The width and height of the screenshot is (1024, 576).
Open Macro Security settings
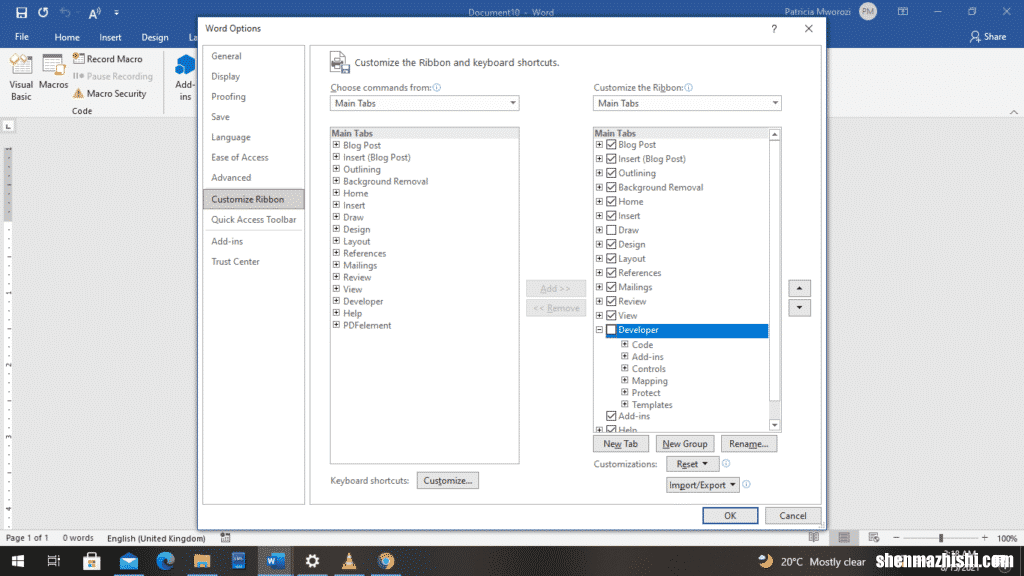click(x=110, y=93)
